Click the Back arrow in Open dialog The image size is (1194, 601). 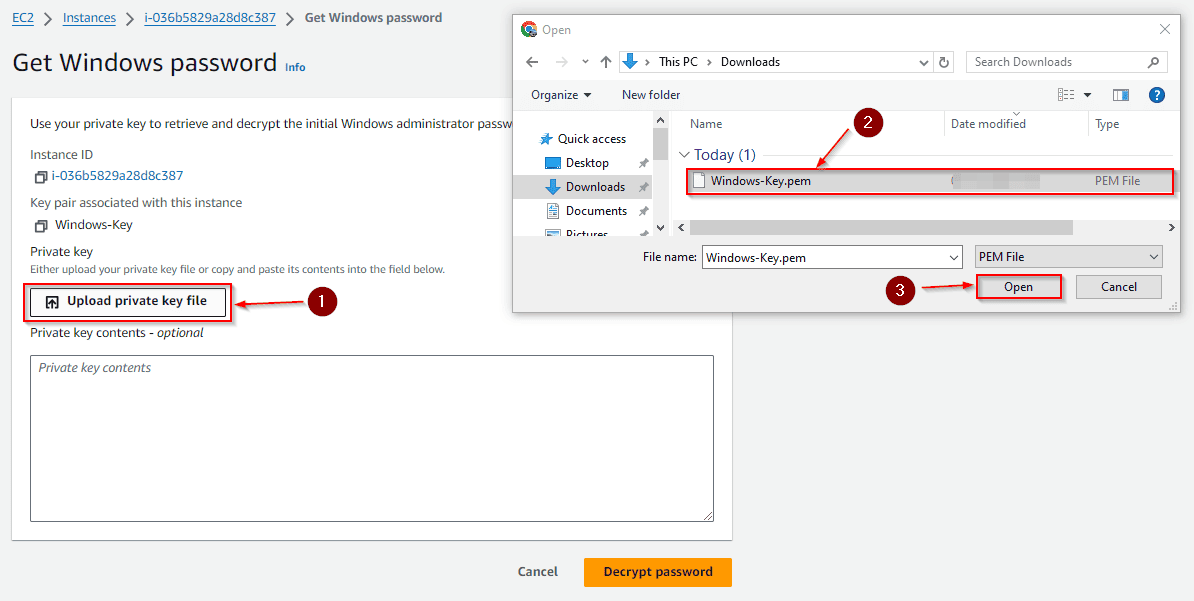coord(533,62)
